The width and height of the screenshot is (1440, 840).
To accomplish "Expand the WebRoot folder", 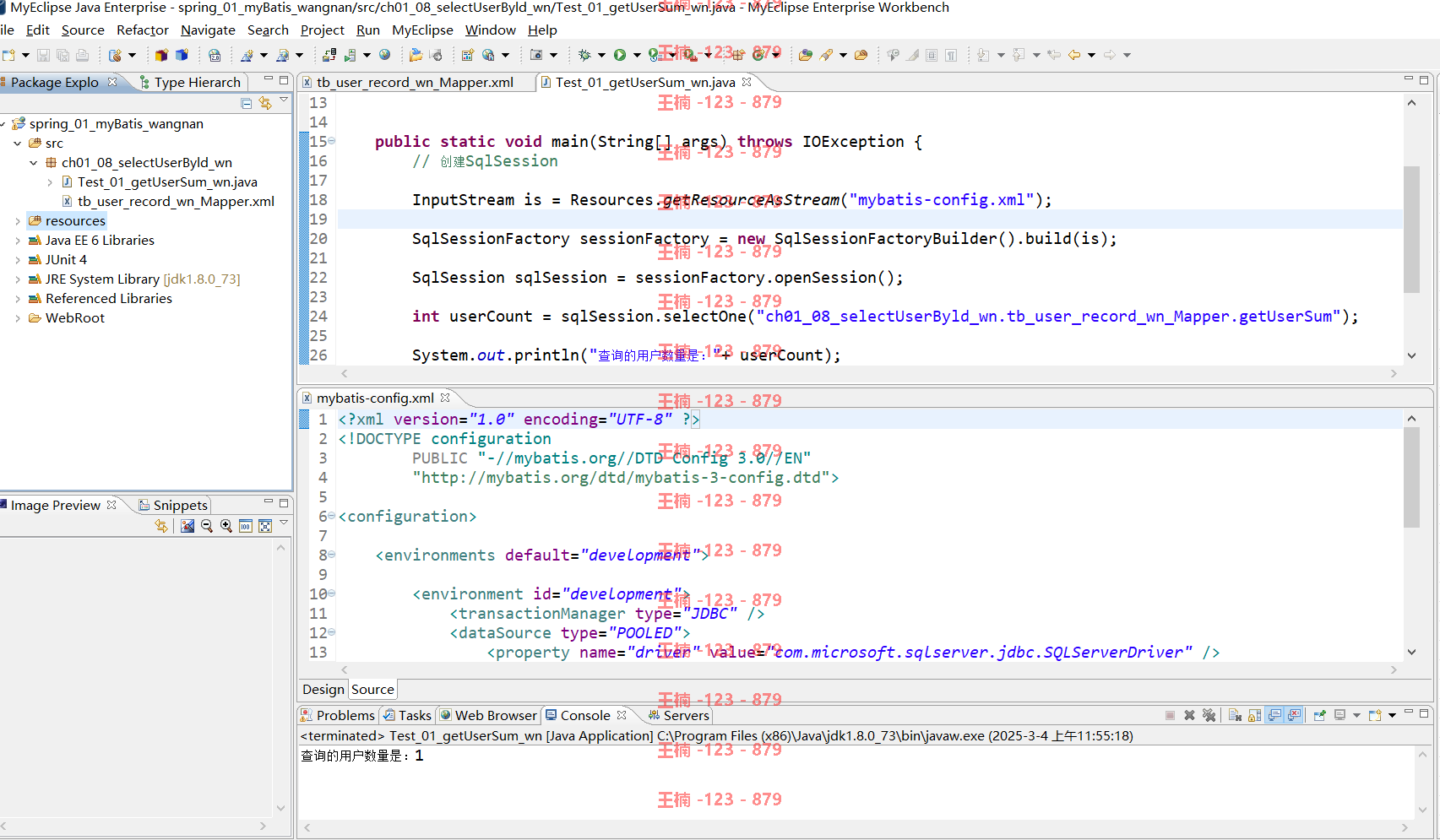I will 18,318.
